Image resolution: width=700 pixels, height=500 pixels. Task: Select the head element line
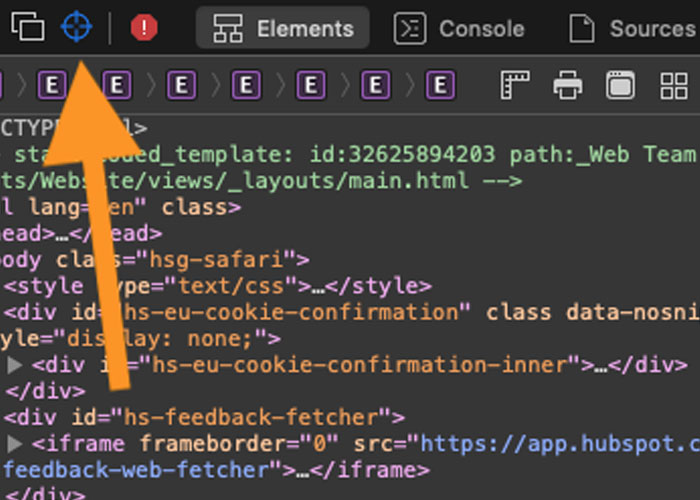[x=80, y=234]
